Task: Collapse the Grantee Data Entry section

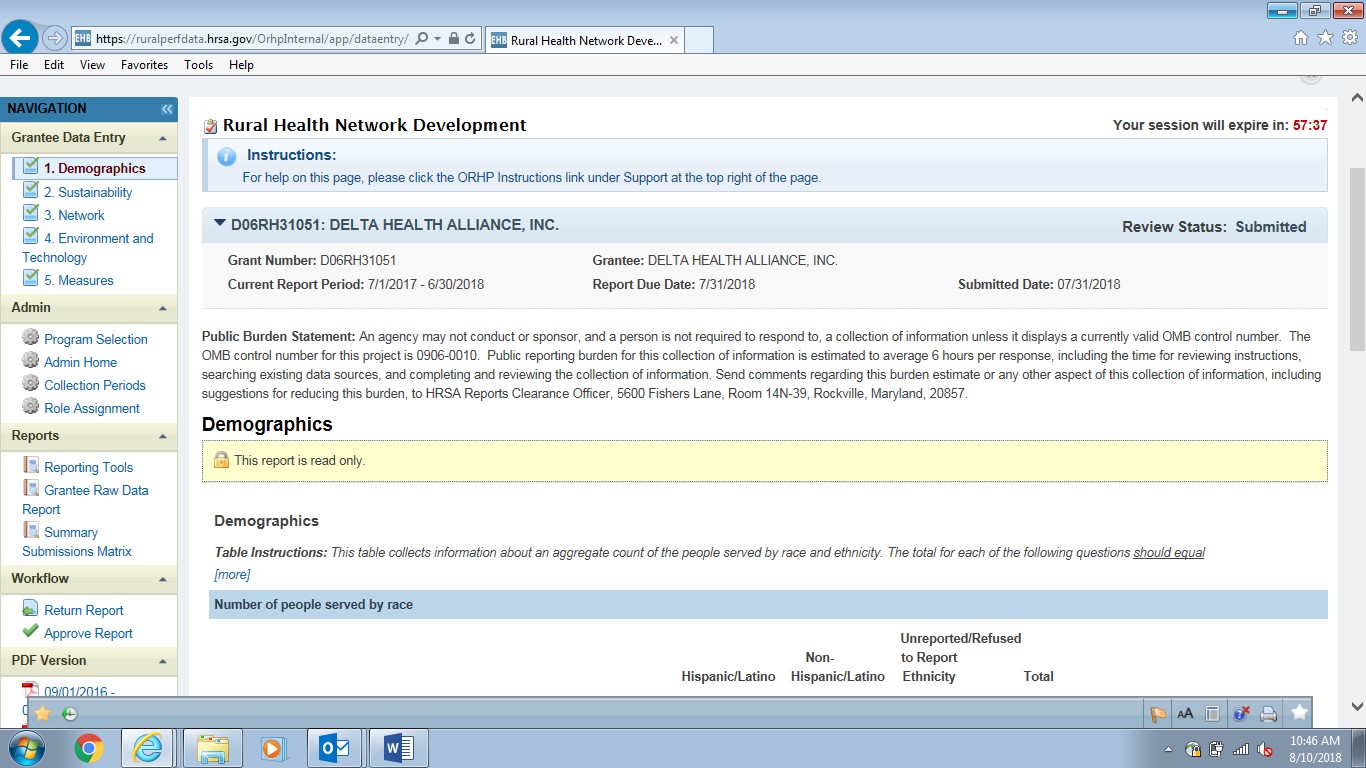Action: [162, 138]
